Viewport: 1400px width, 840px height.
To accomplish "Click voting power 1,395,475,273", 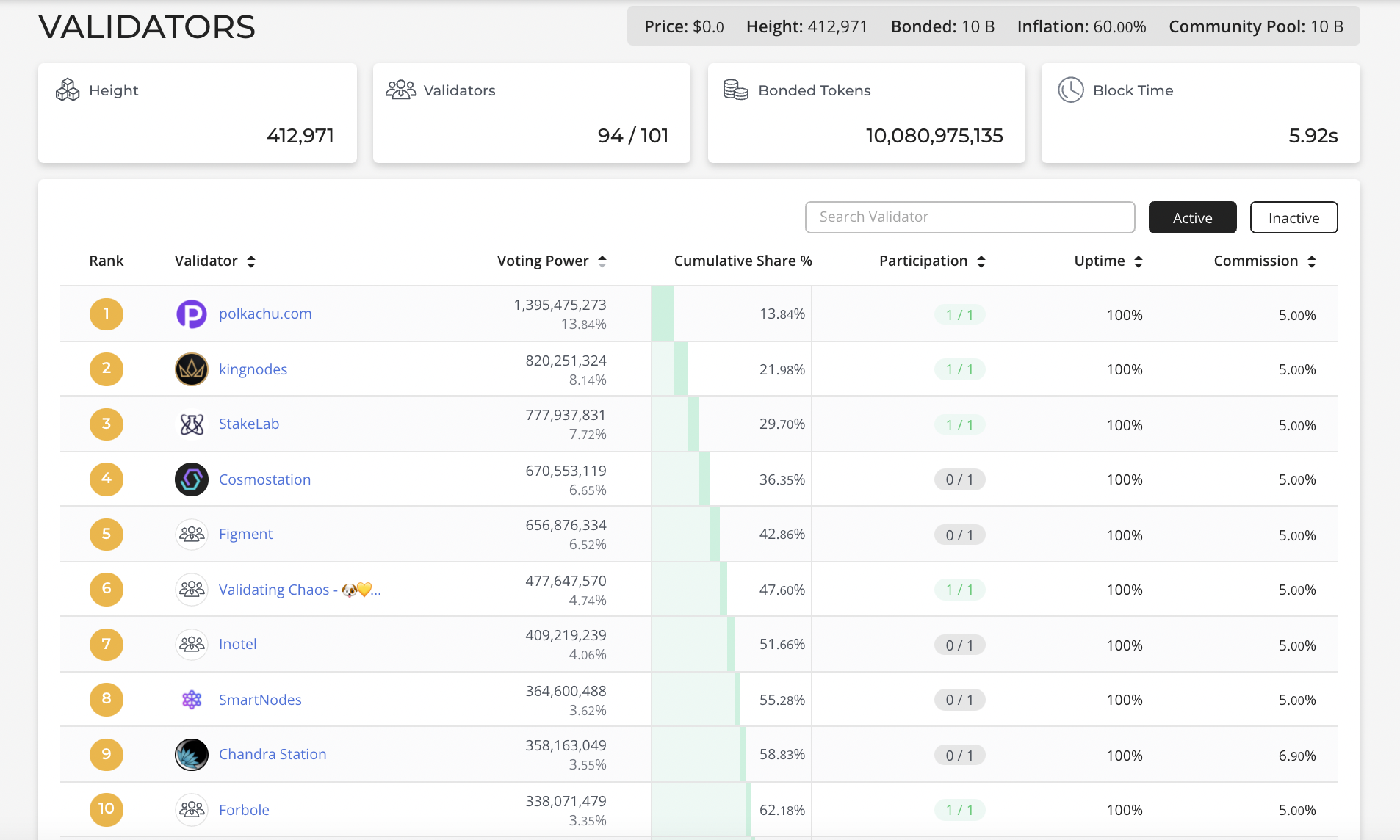I will (560, 305).
